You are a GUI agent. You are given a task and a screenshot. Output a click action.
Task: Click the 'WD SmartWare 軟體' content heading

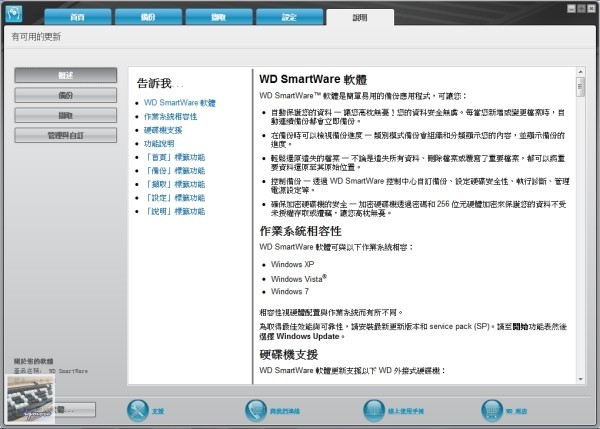313,79
